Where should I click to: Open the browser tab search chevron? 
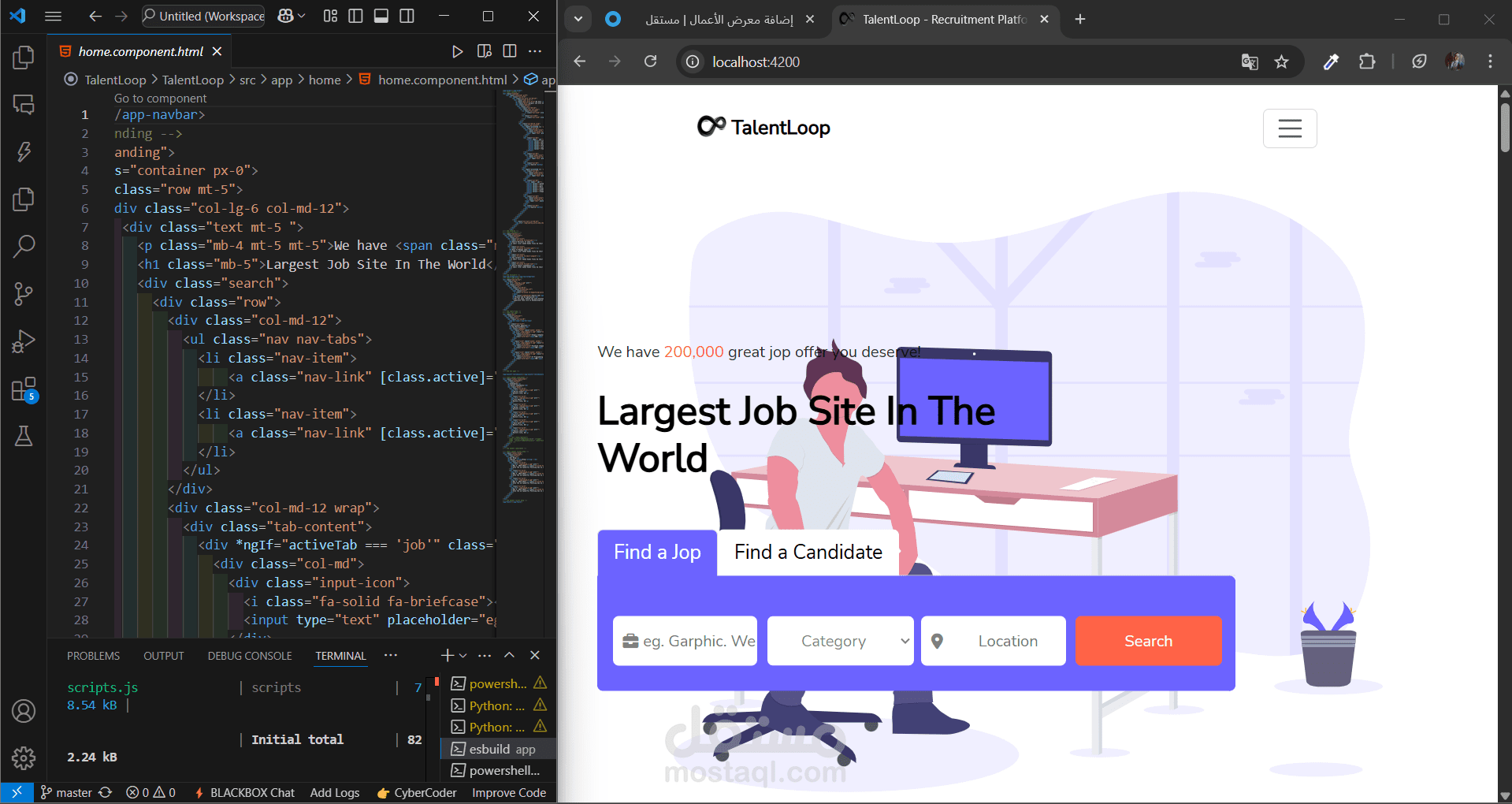[x=579, y=19]
